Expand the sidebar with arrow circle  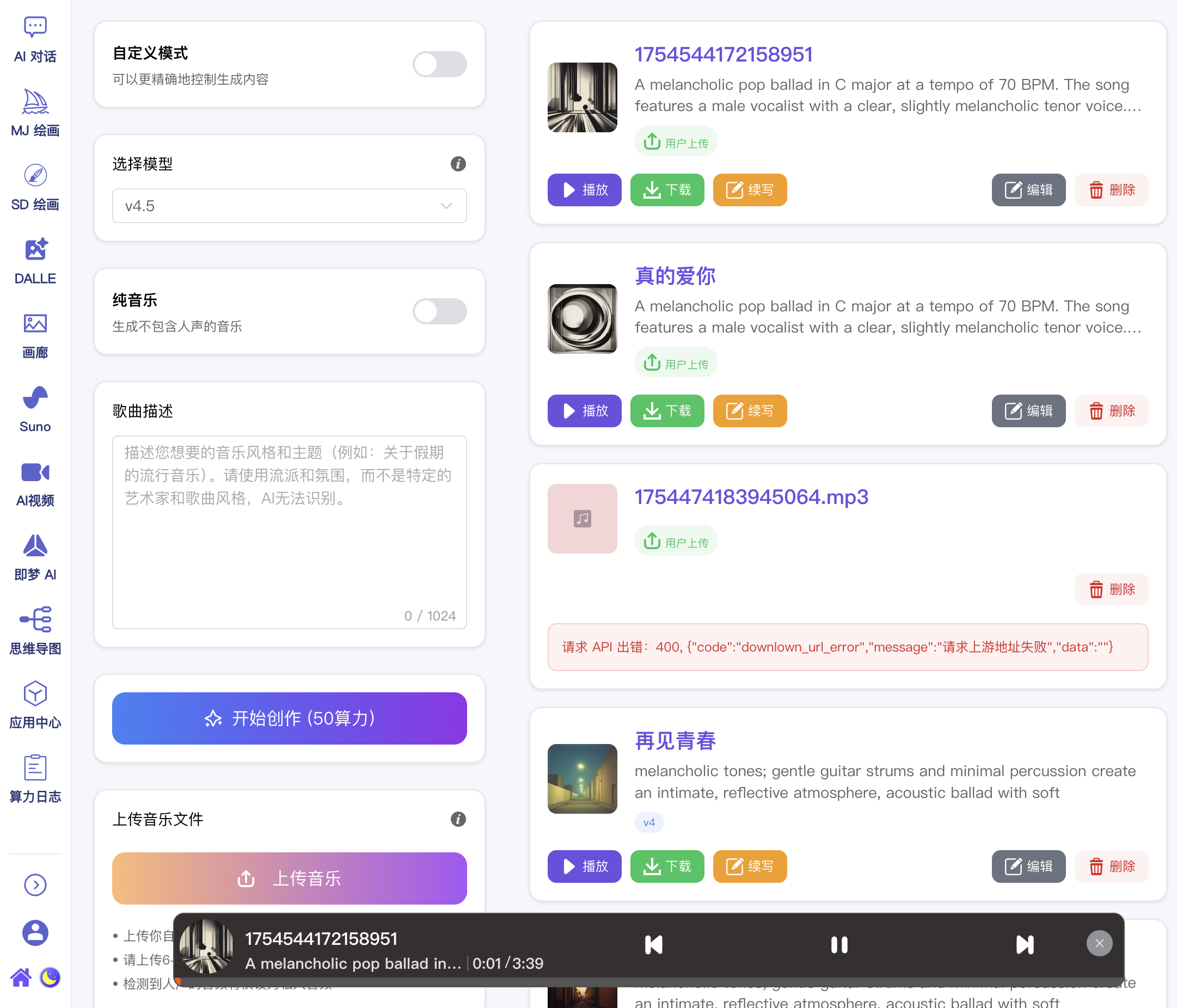(x=35, y=885)
